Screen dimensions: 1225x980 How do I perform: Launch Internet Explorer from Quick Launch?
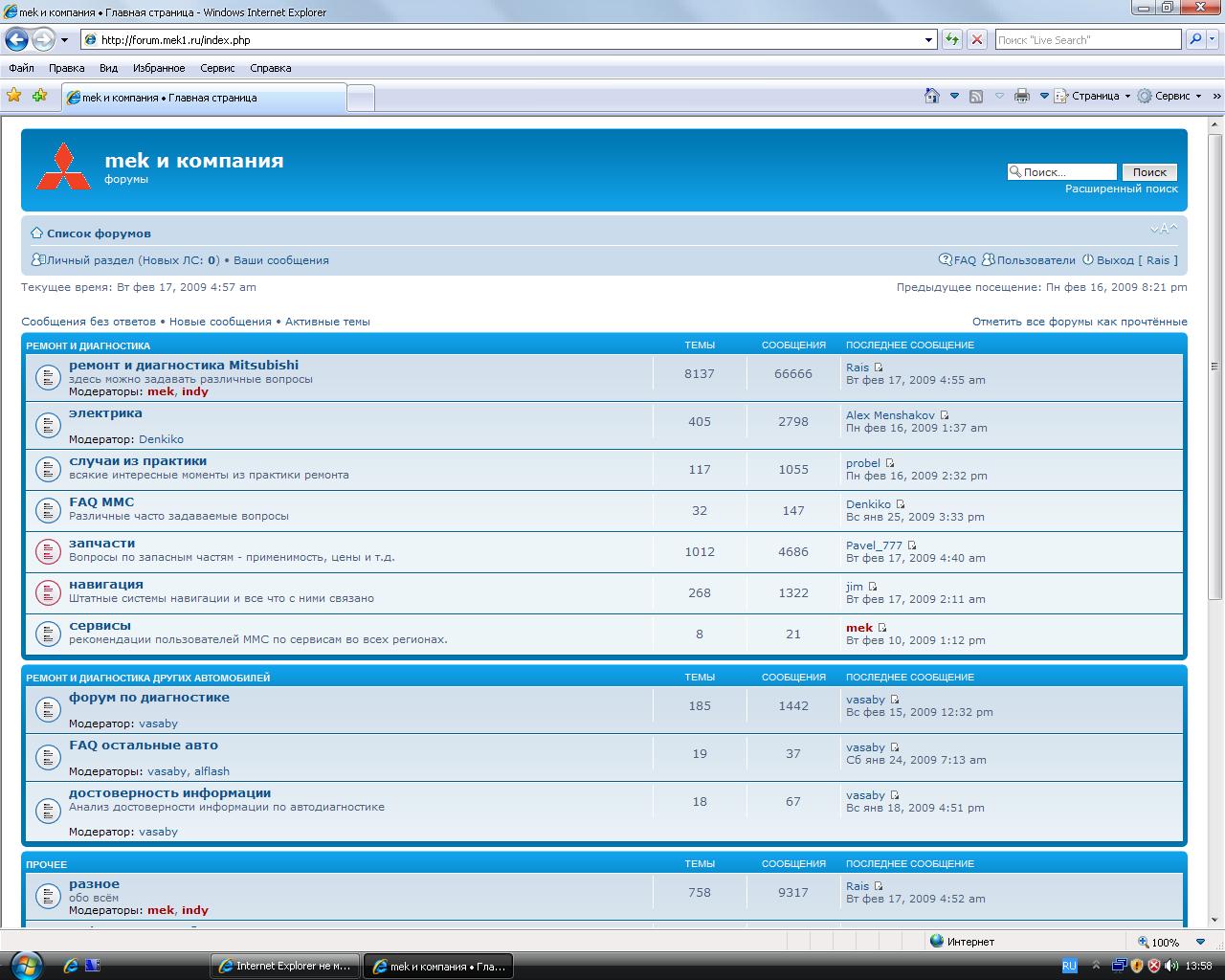(70, 966)
